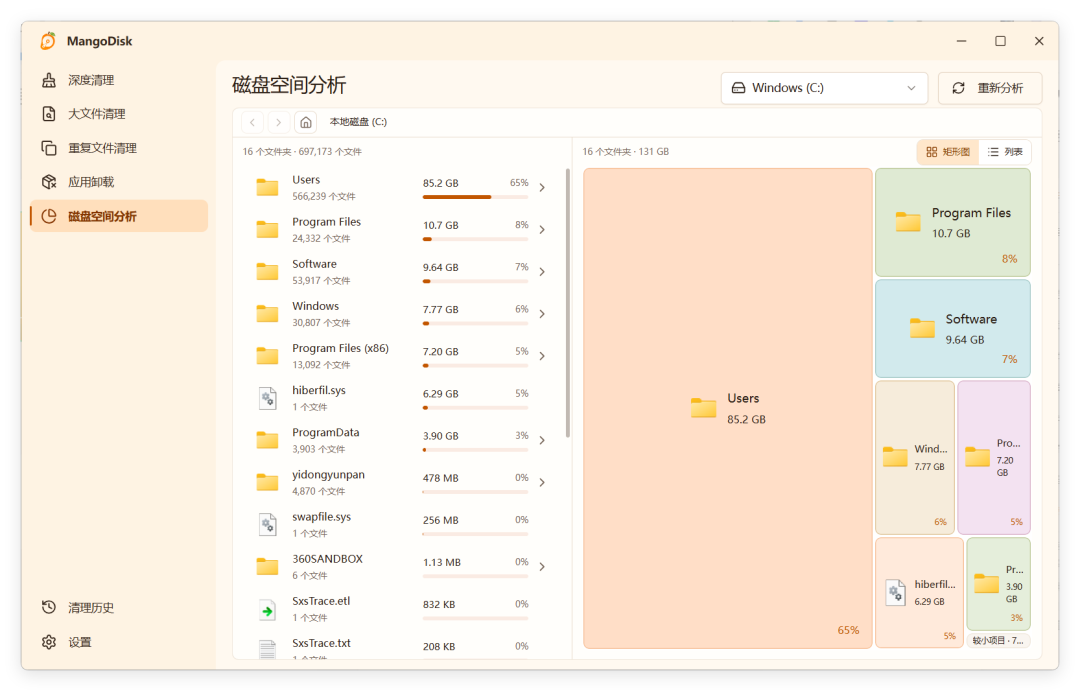1080x691 pixels.
Task: Click the "6.29 GB" size of hiberfil.sys
Action: (440, 394)
